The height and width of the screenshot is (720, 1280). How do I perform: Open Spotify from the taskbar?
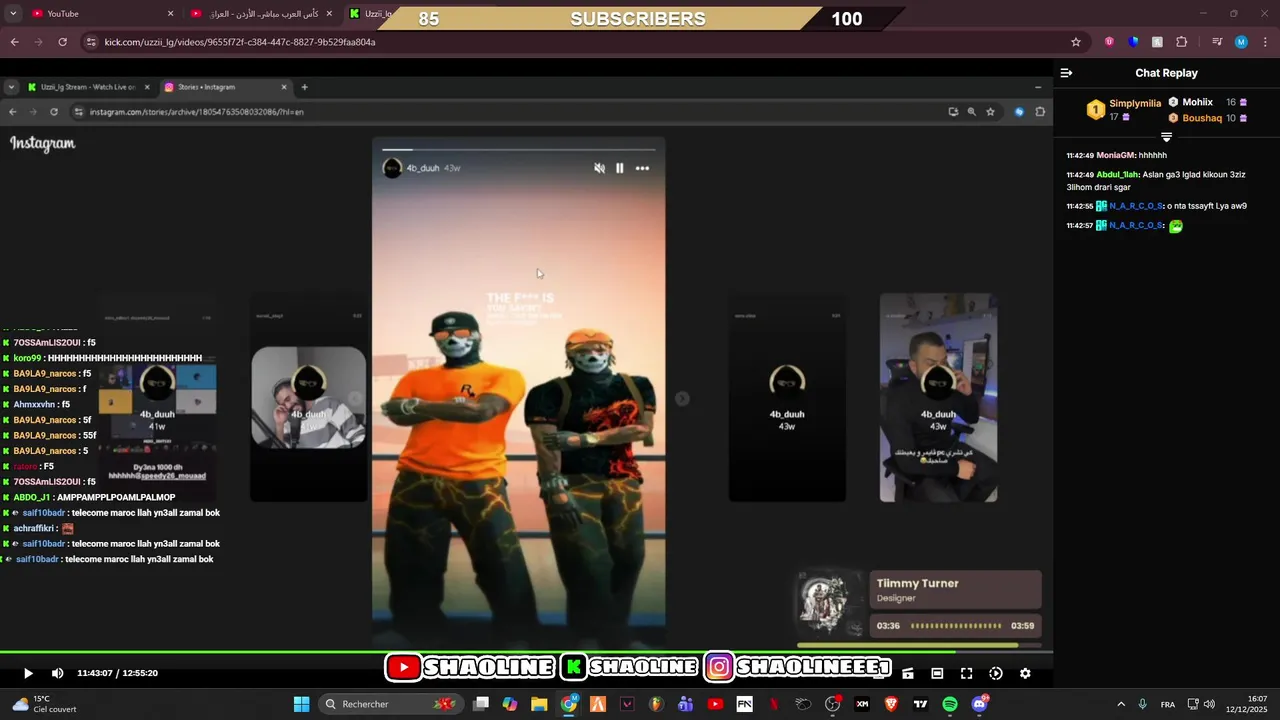click(x=950, y=704)
